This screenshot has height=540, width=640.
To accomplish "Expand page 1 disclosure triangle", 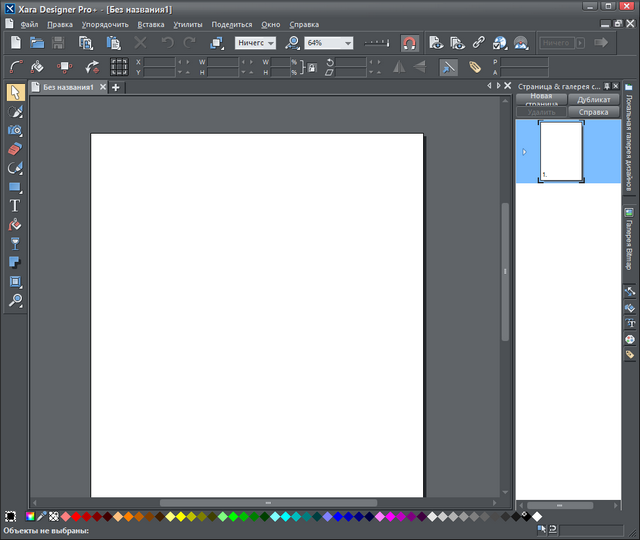I will [524, 152].
